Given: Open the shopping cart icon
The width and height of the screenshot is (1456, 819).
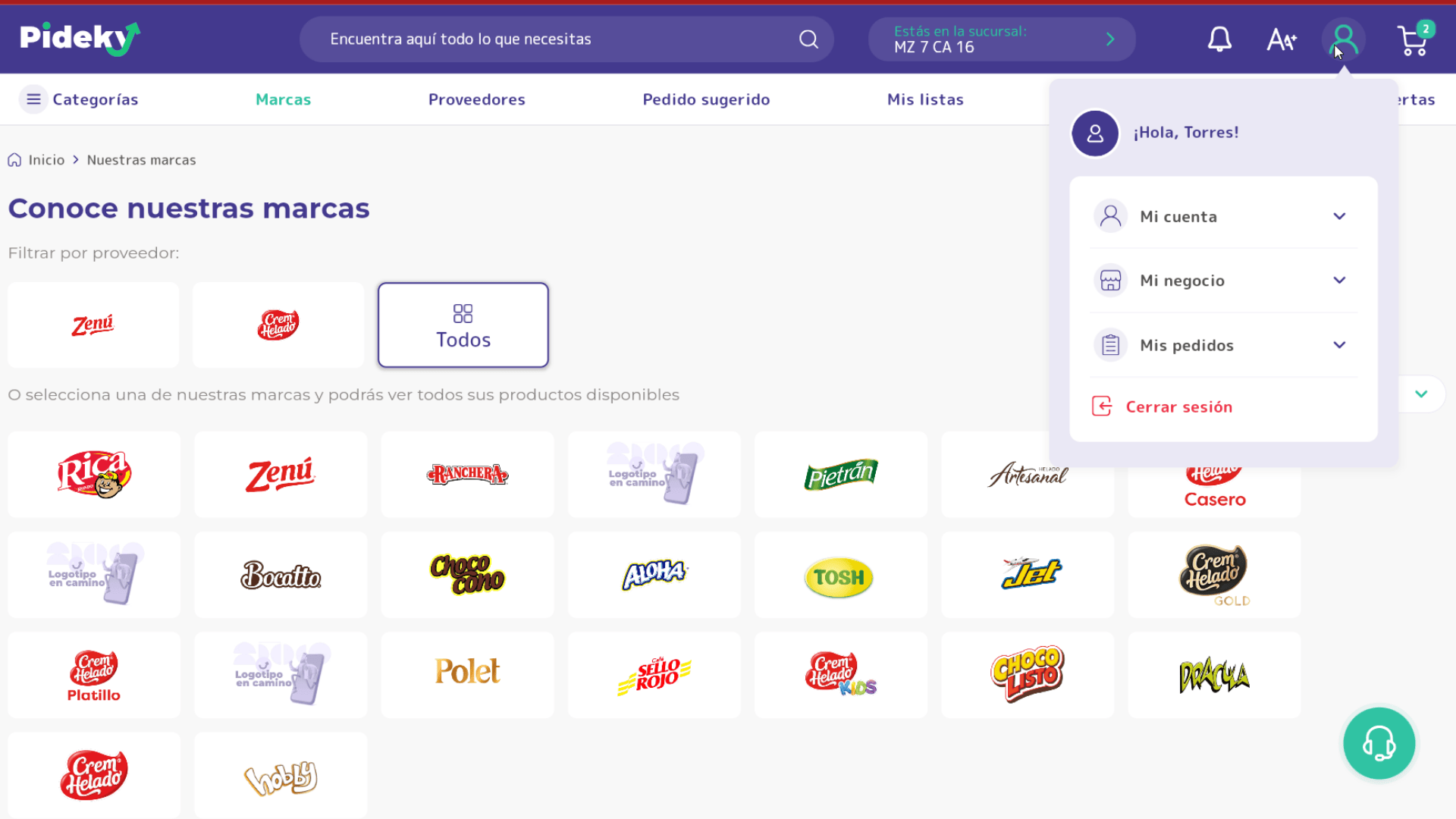Looking at the screenshot, I should coord(1414,41).
